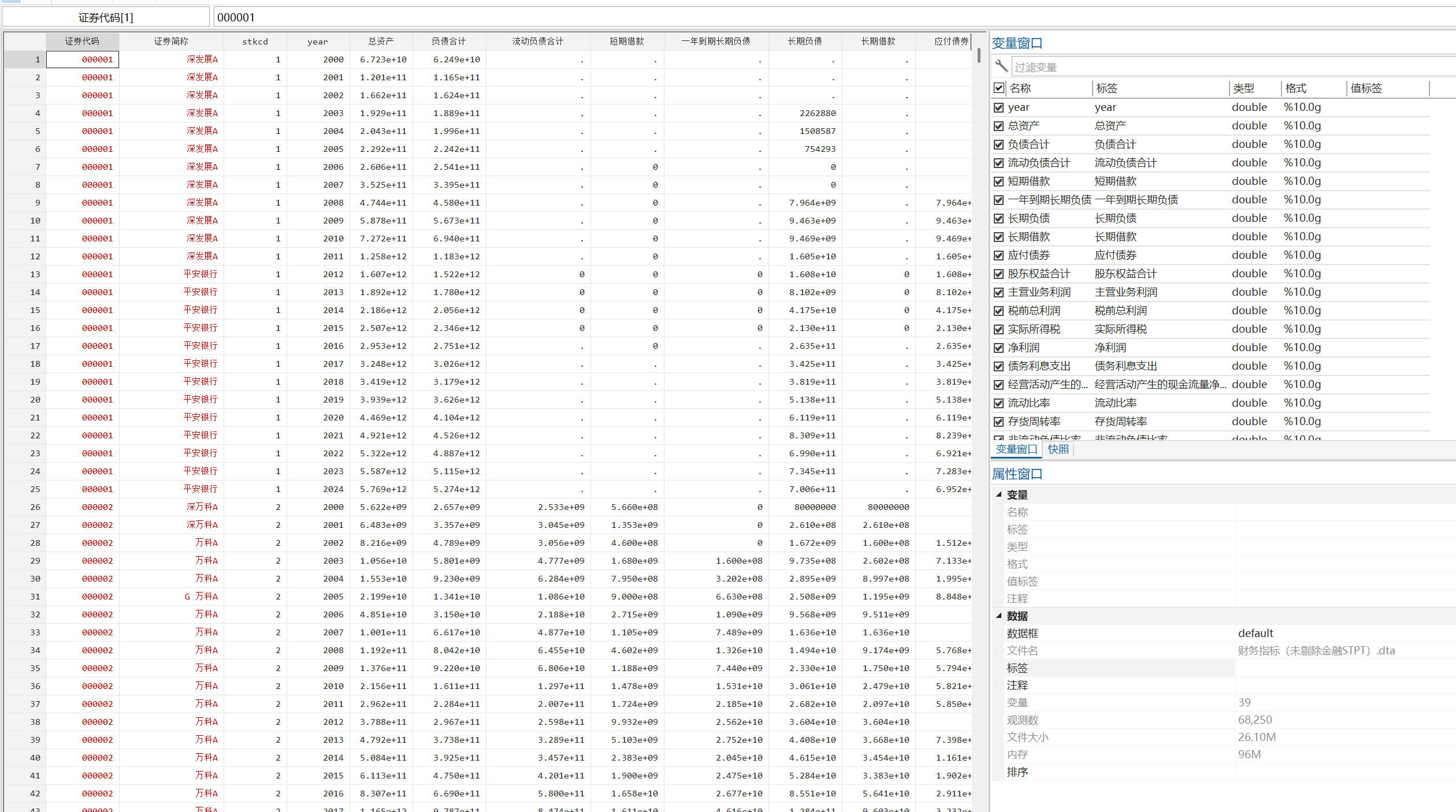
Task: Uncheck the 短期借款 variable checkbox
Action: pyautogui.click(x=999, y=181)
